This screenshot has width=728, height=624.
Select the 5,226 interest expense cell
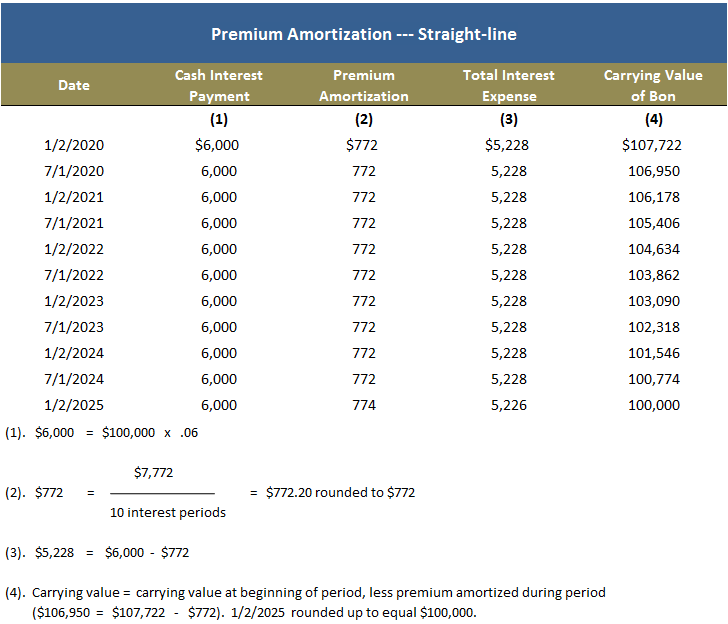(x=509, y=405)
